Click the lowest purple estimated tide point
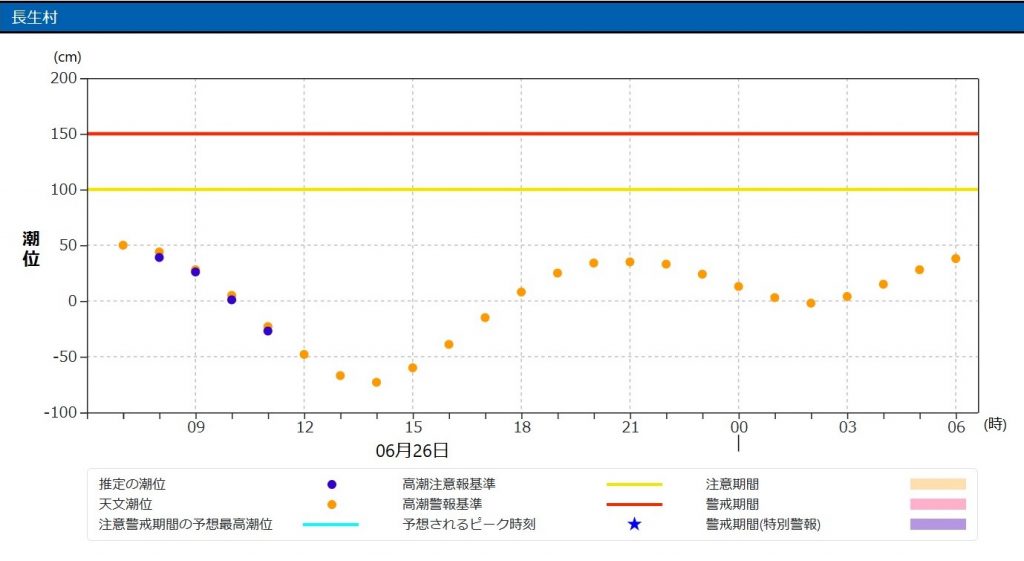The width and height of the screenshot is (1024, 561). point(268,331)
